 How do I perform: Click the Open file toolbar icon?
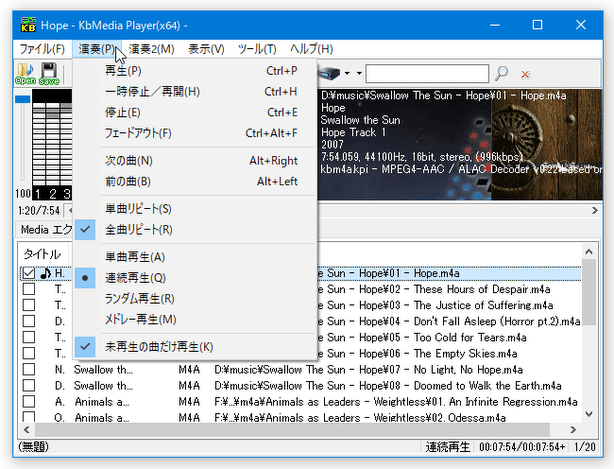pyautogui.click(x=24, y=74)
